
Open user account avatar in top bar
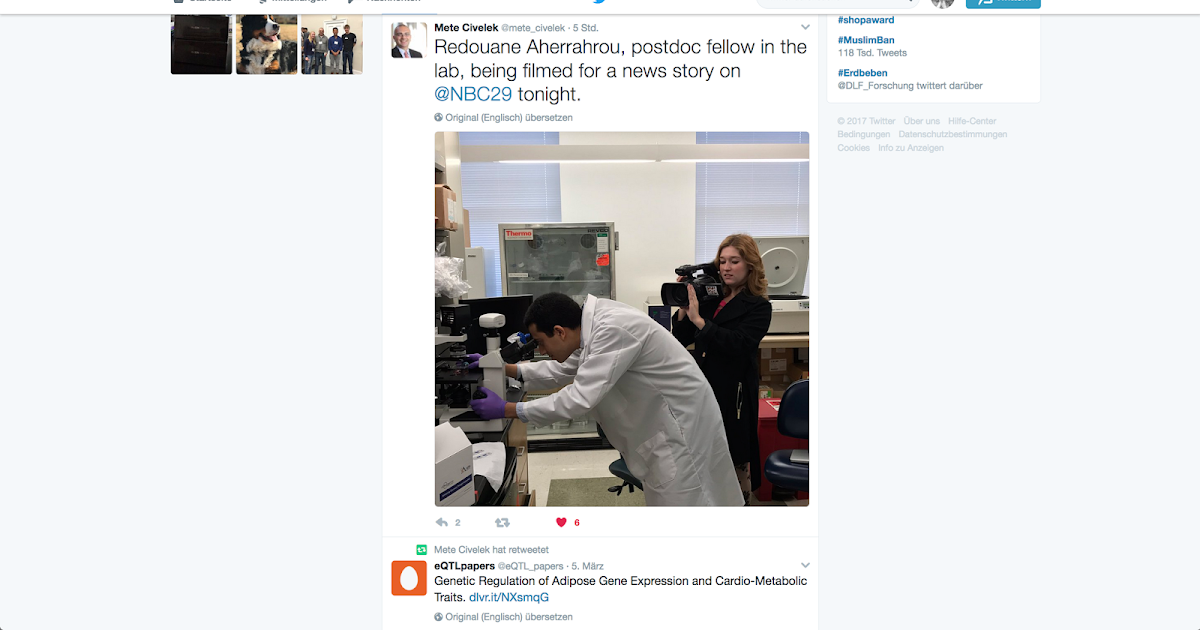(942, 3)
